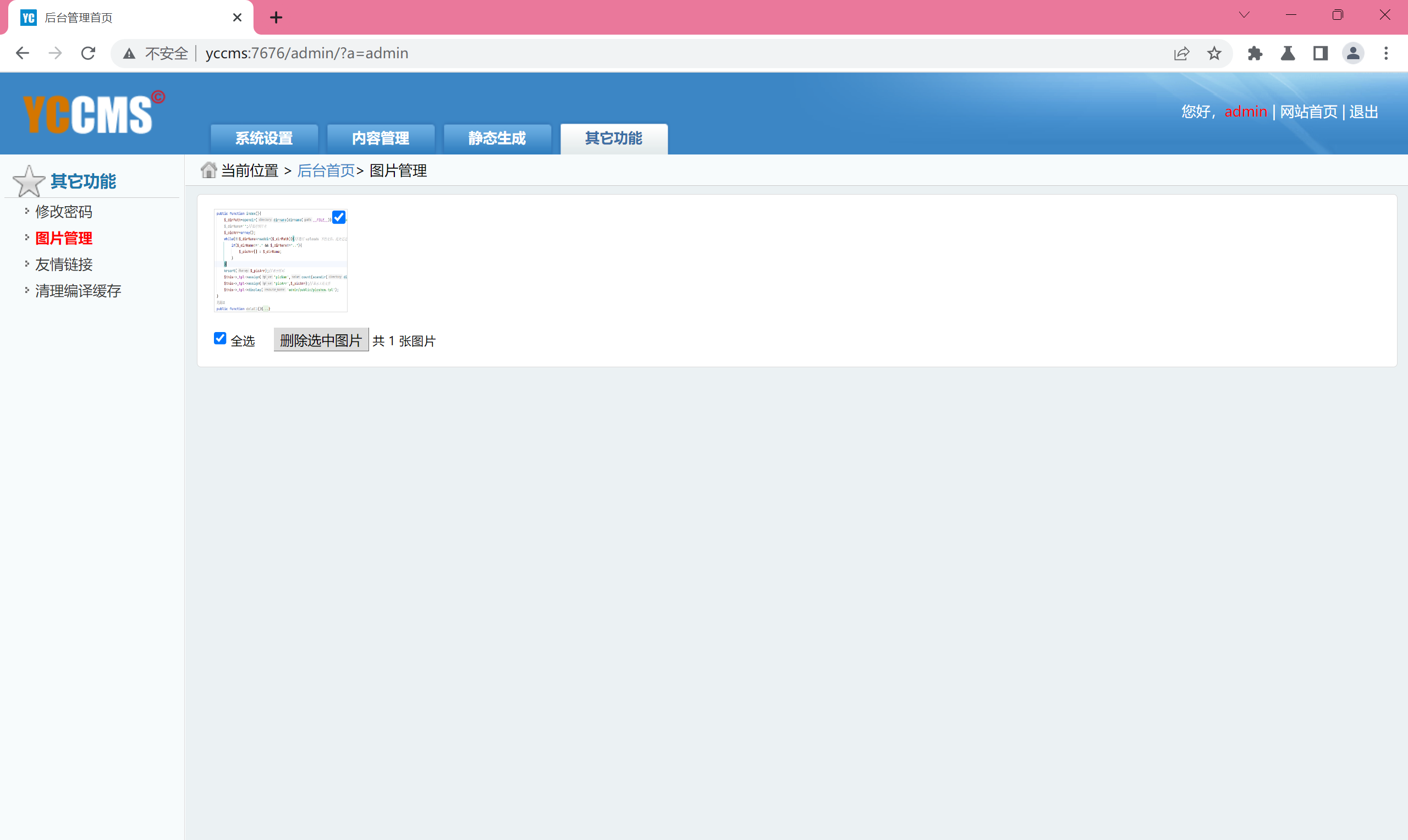Open the Chrome three-dot menu
Image resolution: width=1408 pixels, height=840 pixels.
(x=1385, y=53)
